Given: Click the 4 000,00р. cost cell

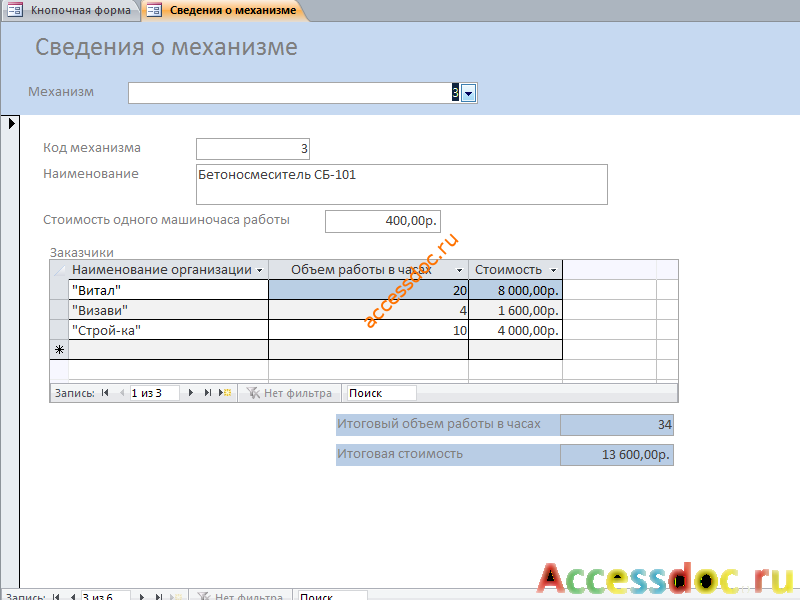Looking at the screenshot, I should tap(515, 330).
